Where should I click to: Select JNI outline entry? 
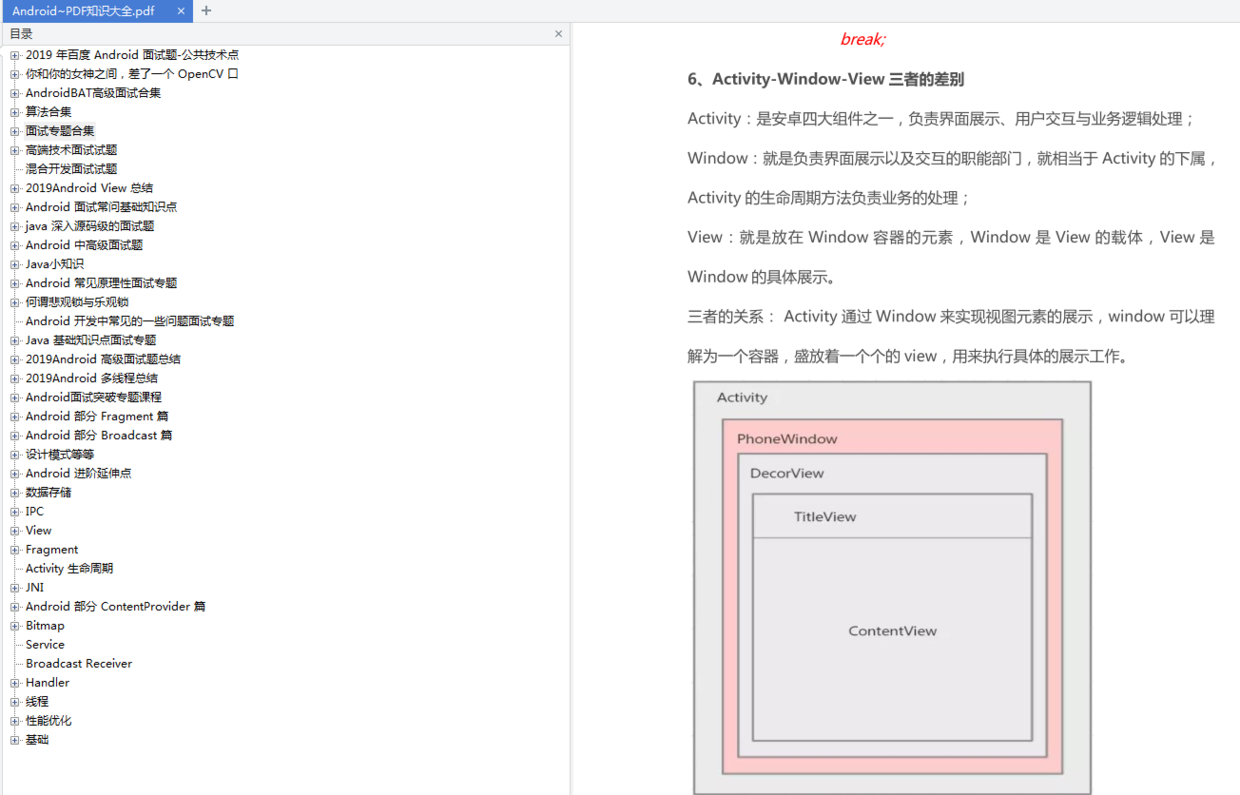[x=35, y=587]
